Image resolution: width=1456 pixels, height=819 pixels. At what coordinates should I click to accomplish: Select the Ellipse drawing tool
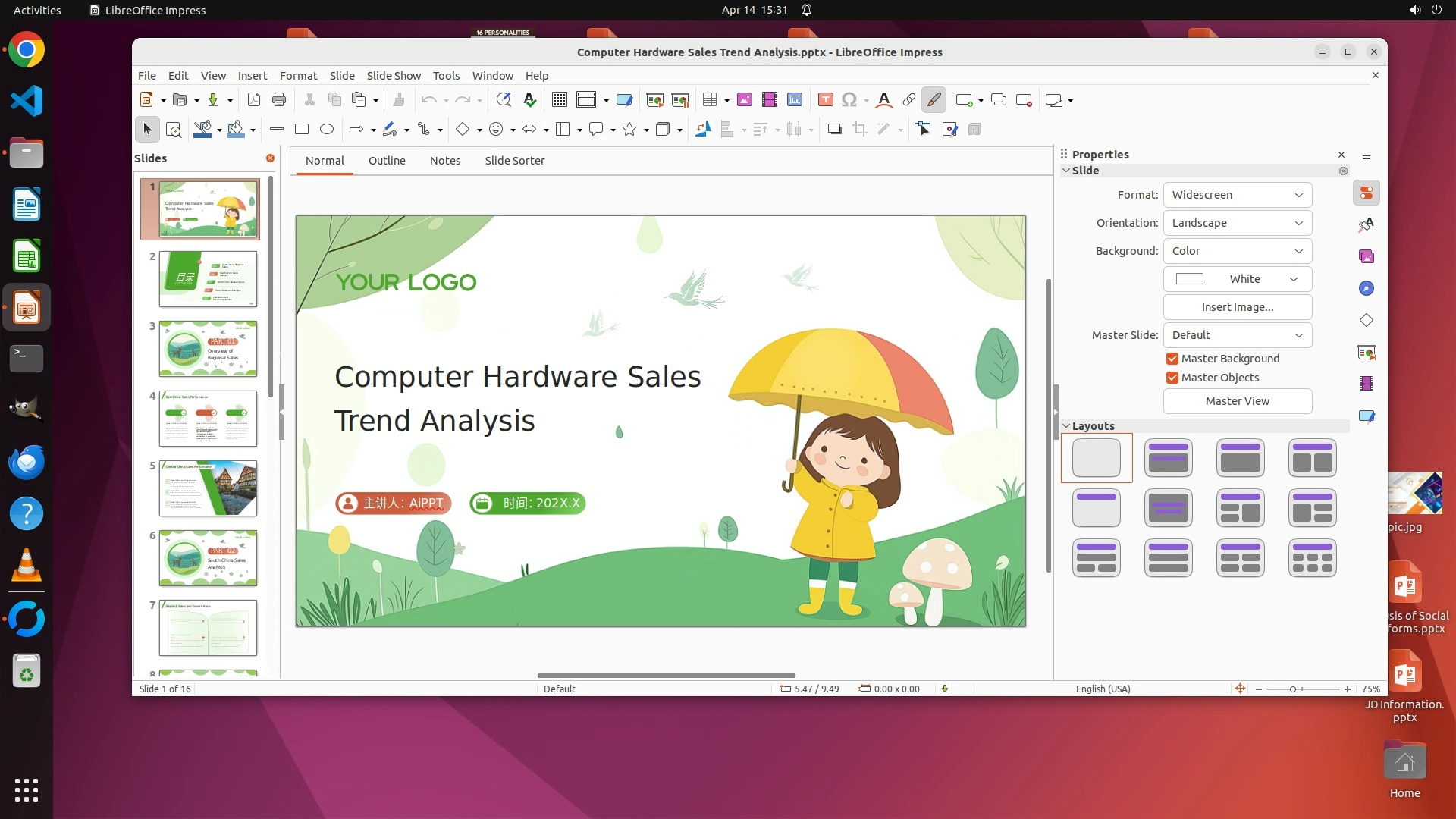[x=327, y=130]
